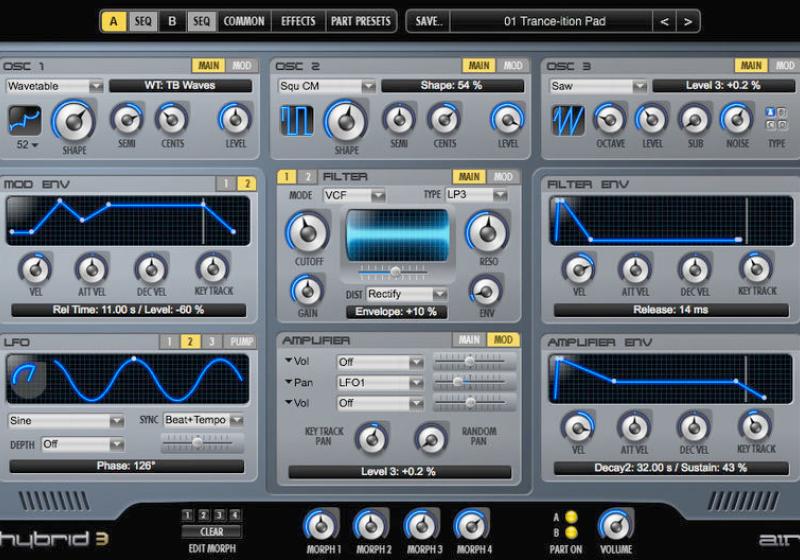Toggle the Part A on indicator
The width and height of the screenshot is (800, 560).
click(x=570, y=516)
